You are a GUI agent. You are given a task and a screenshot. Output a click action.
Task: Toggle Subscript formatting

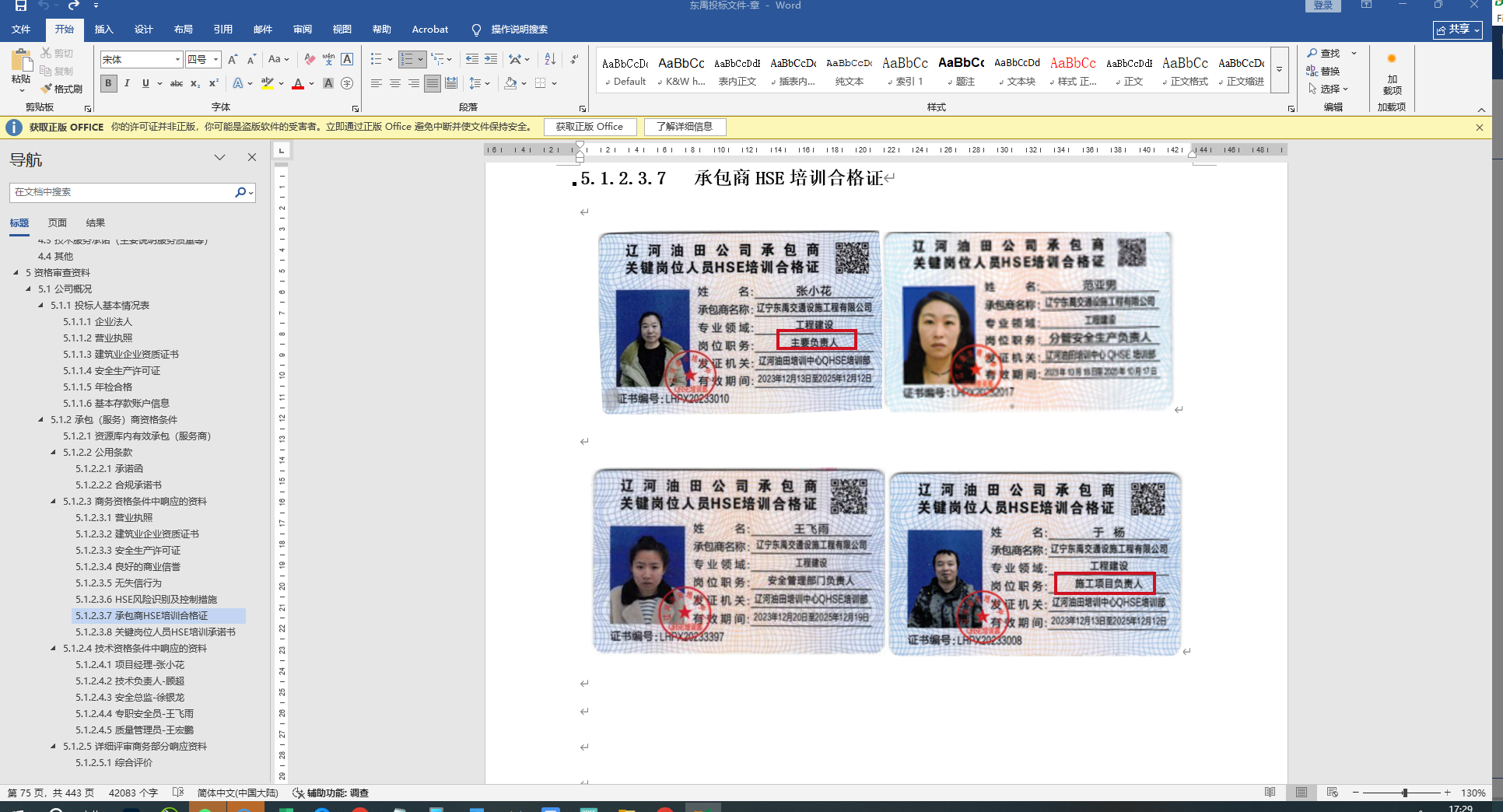tap(195, 83)
